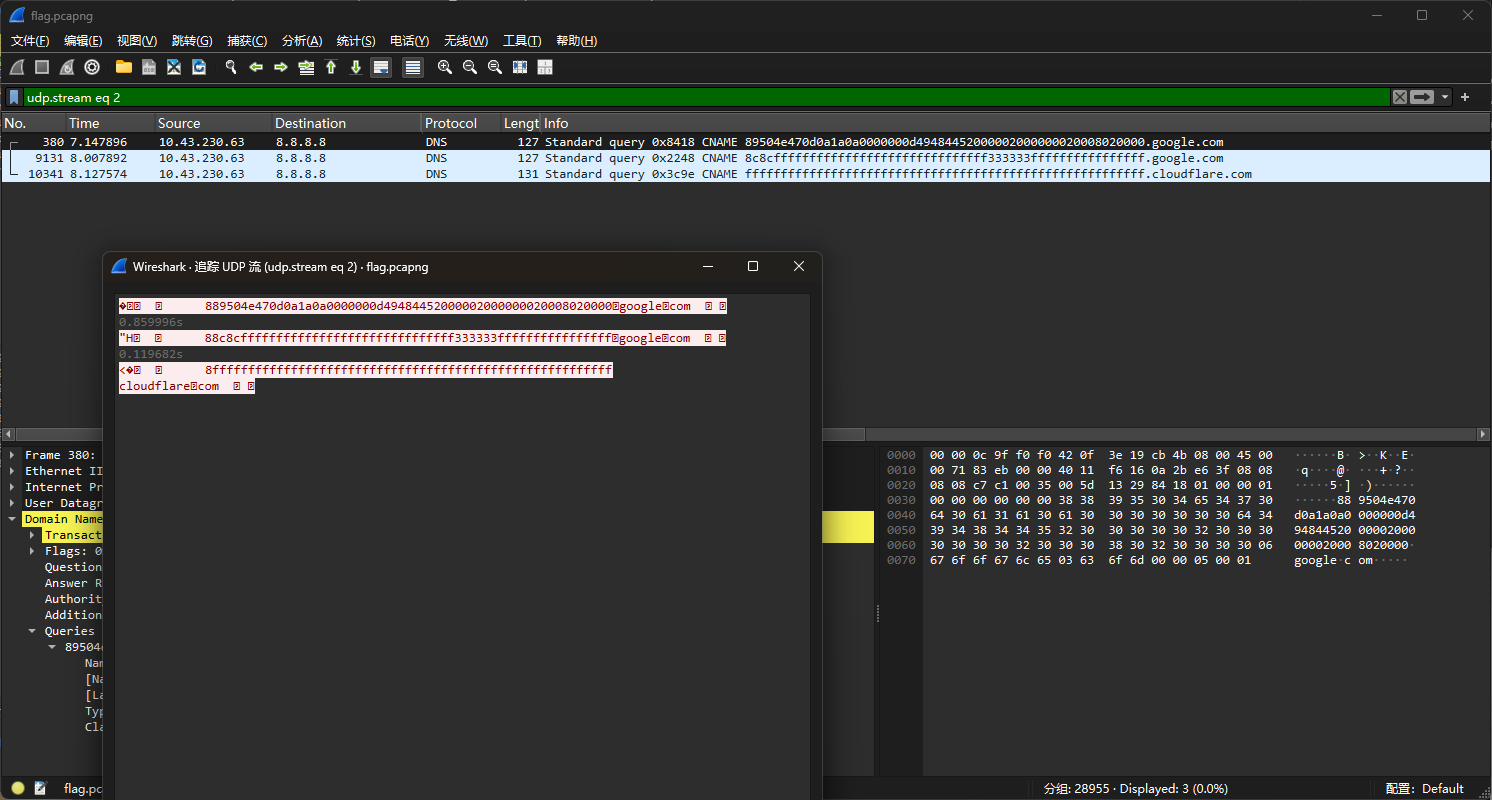The height and width of the screenshot is (800, 1492).
Task: Open 帮助(H) menu
Action: click(576, 41)
